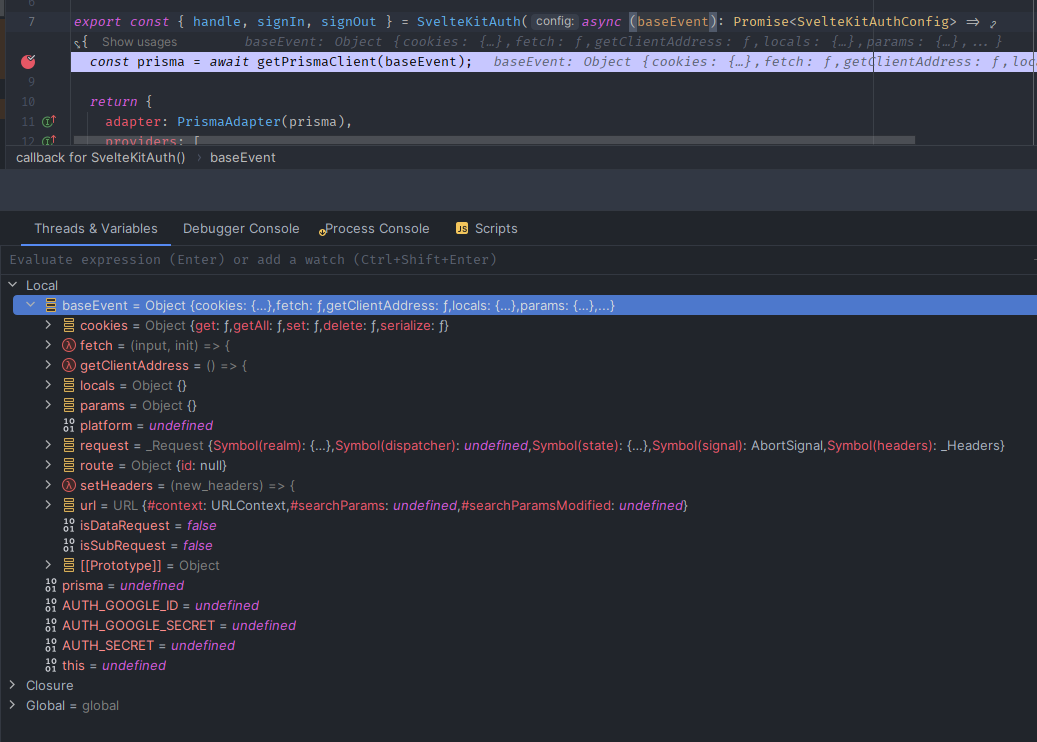
Task: Click the getPrismaClient call in code
Action: pyautogui.click(x=318, y=62)
